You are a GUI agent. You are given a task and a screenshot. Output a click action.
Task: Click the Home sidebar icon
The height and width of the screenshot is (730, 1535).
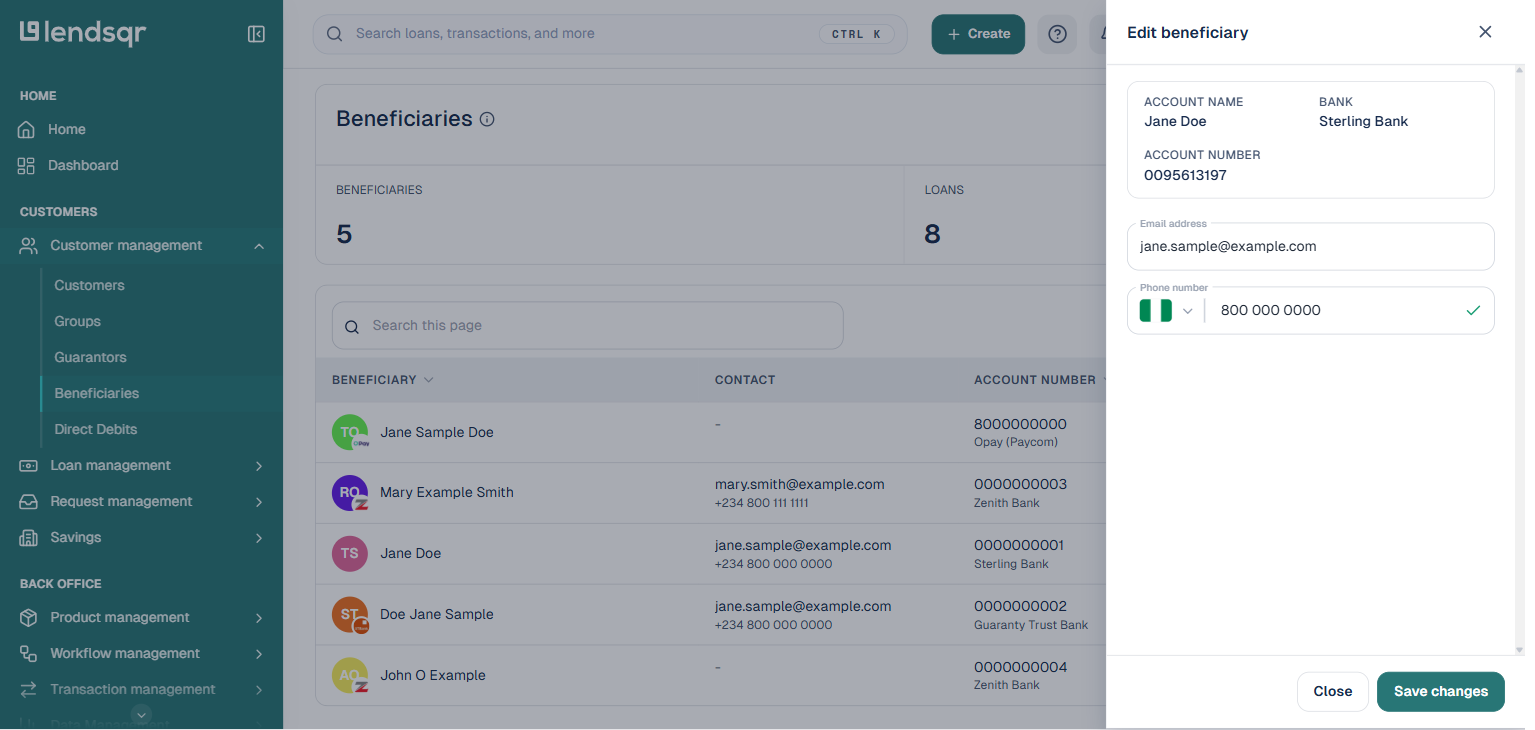coord(27,129)
